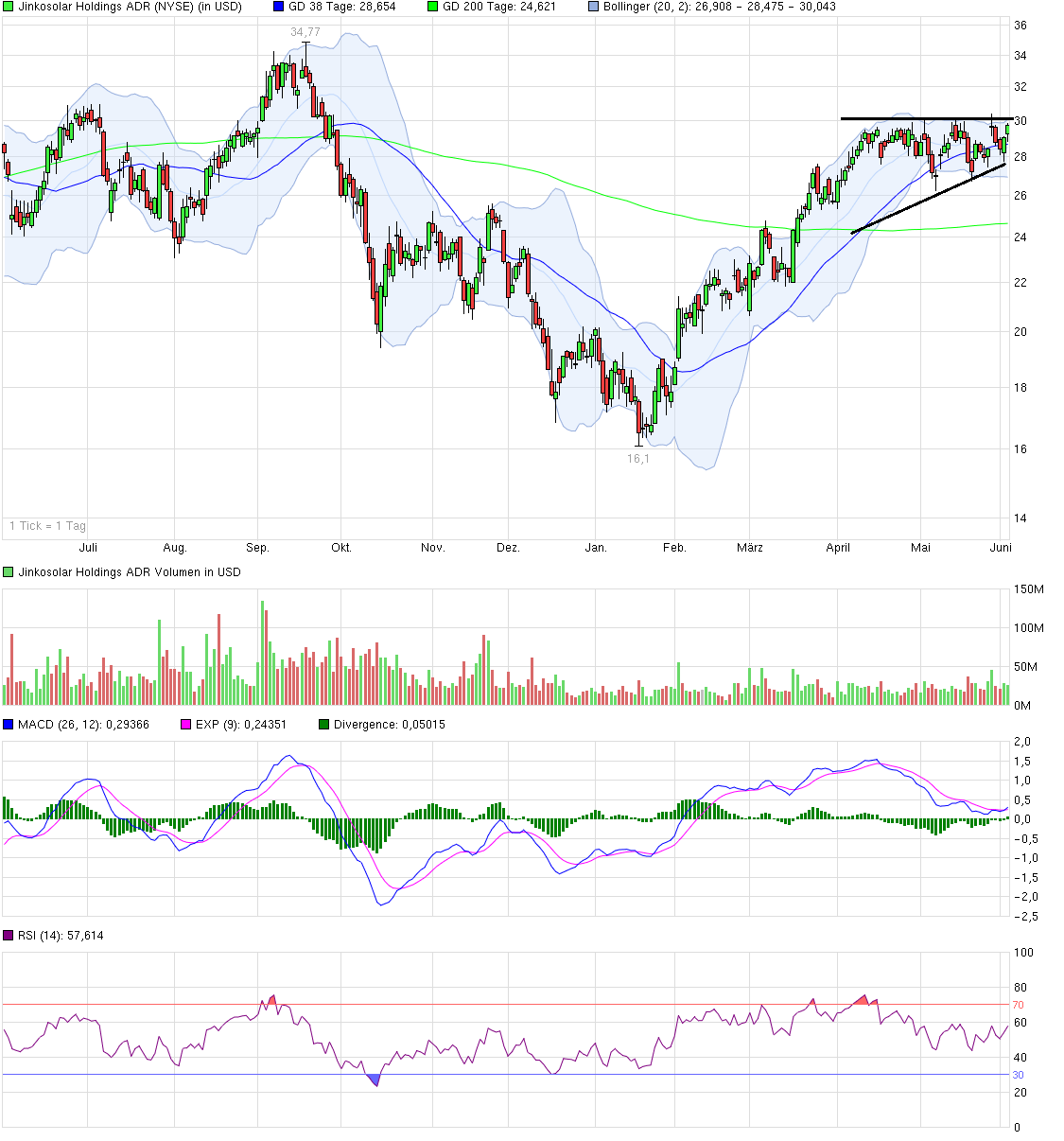Click the -2,5 MACD axis value
This screenshot has height=1141, width=1064.
(1025, 917)
